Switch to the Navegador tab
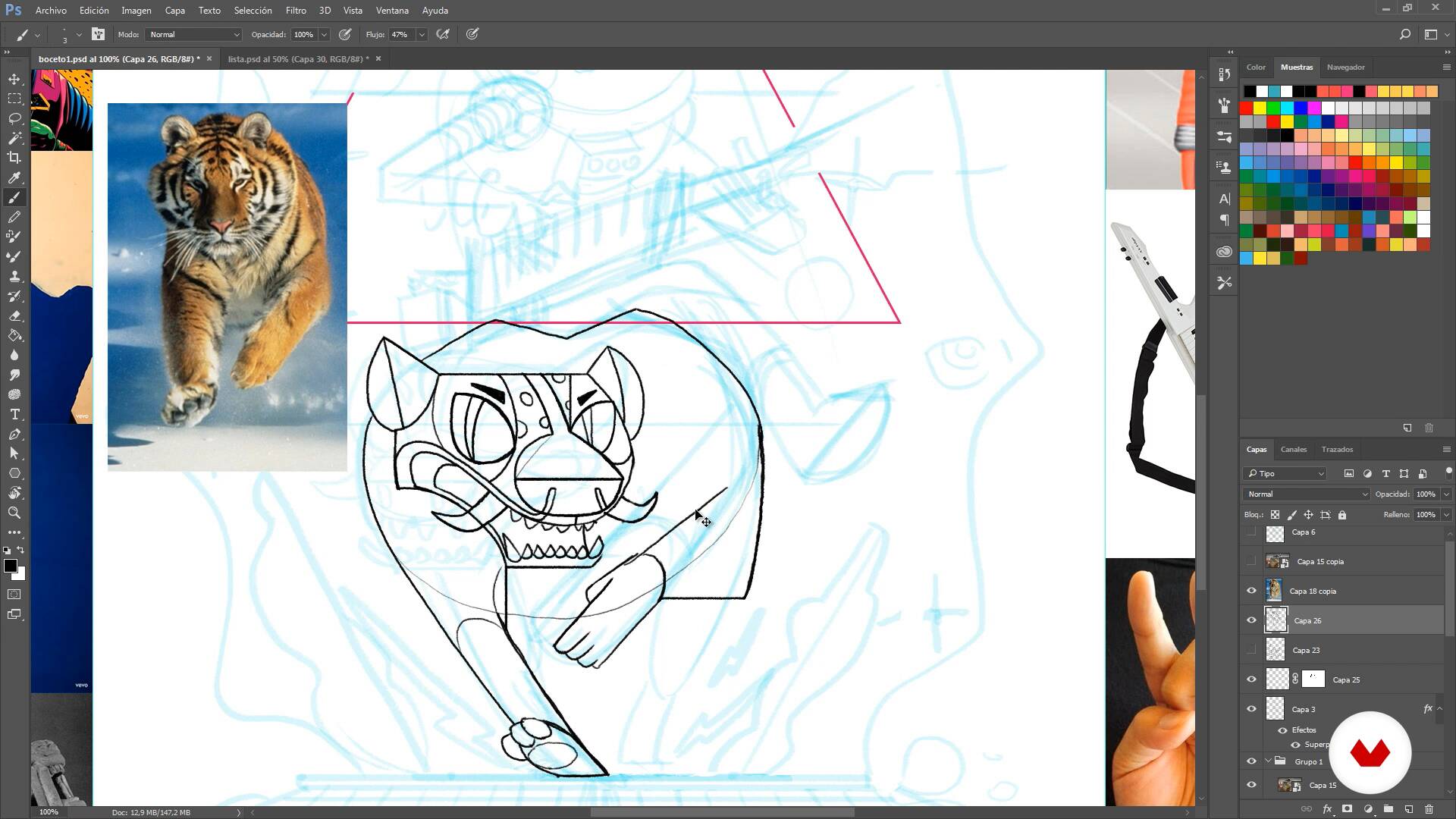 (1345, 67)
